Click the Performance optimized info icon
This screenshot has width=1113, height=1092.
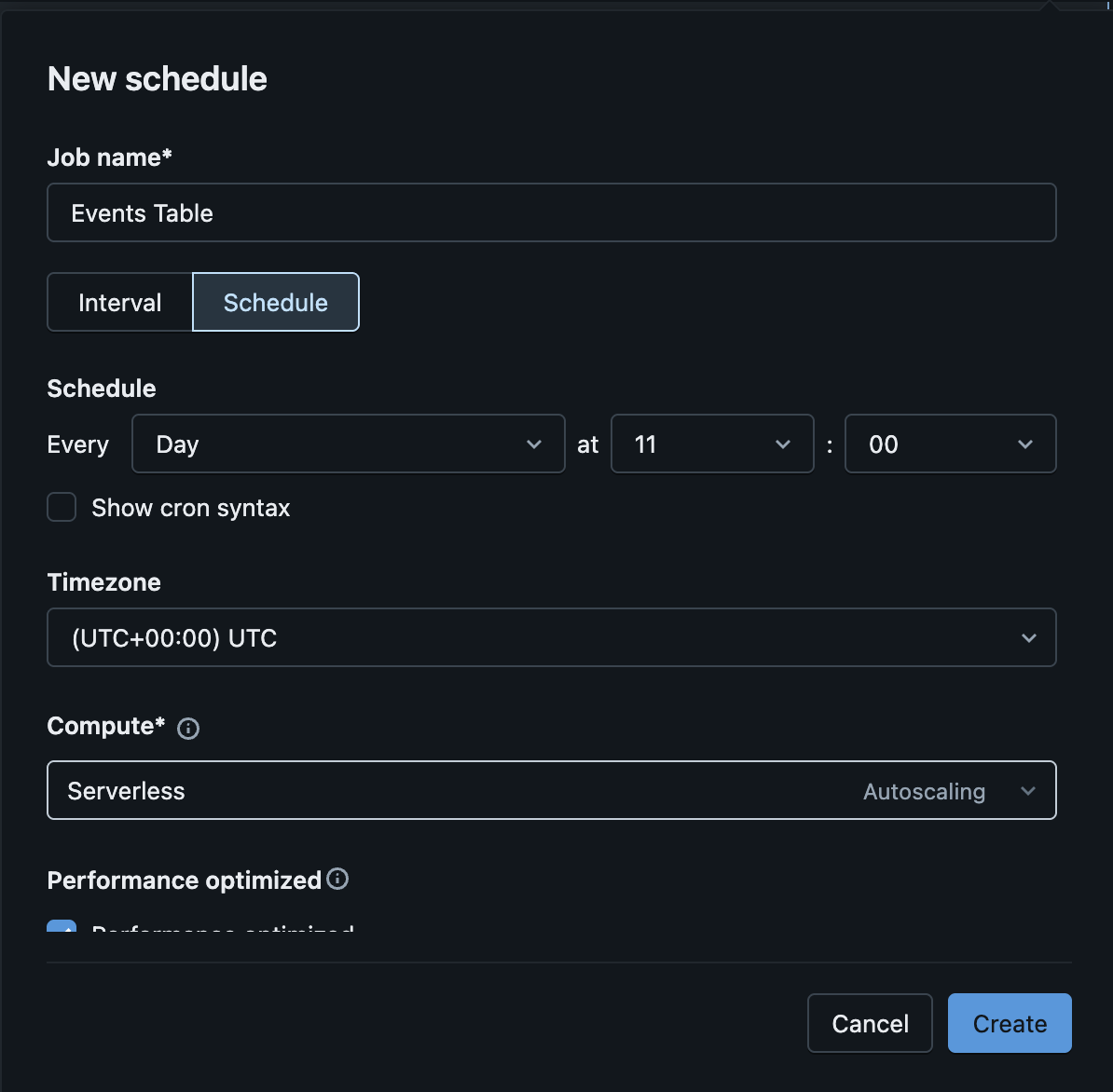point(337,880)
